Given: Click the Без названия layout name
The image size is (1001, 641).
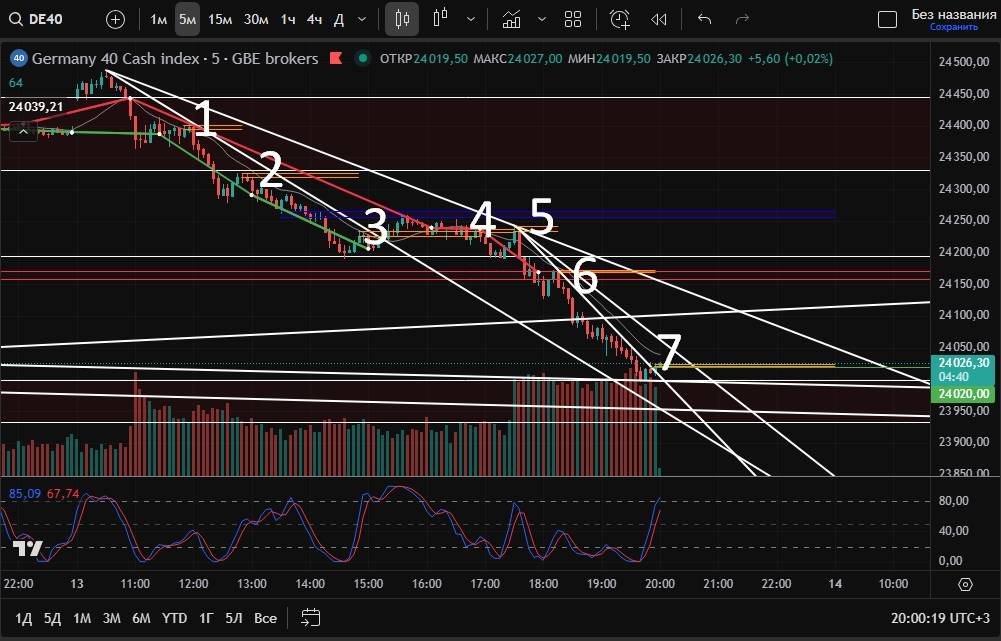Looking at the screenshot, I should tap(945, 14).
